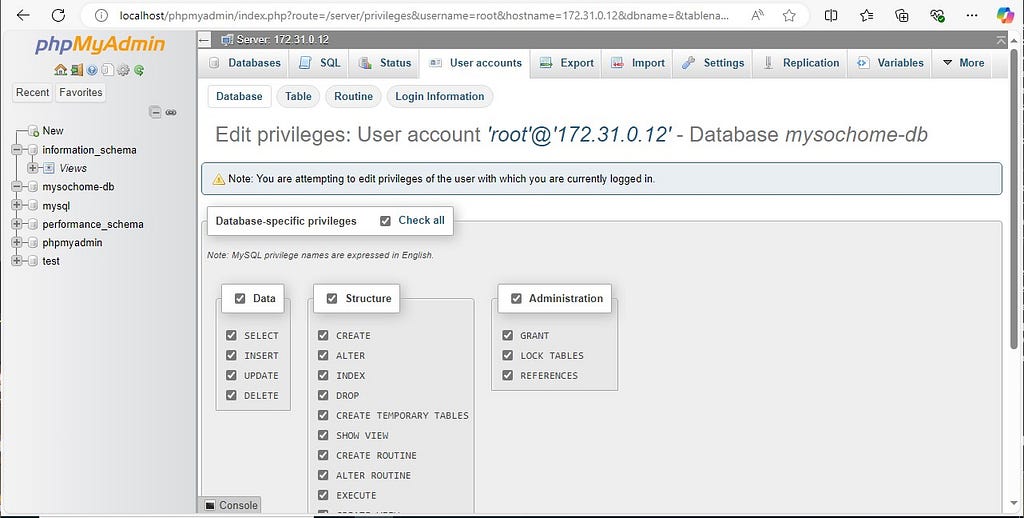Viewport: 1024px width, 518px height.
Task: Add this page to favorites star
Action: coord(789,15)
